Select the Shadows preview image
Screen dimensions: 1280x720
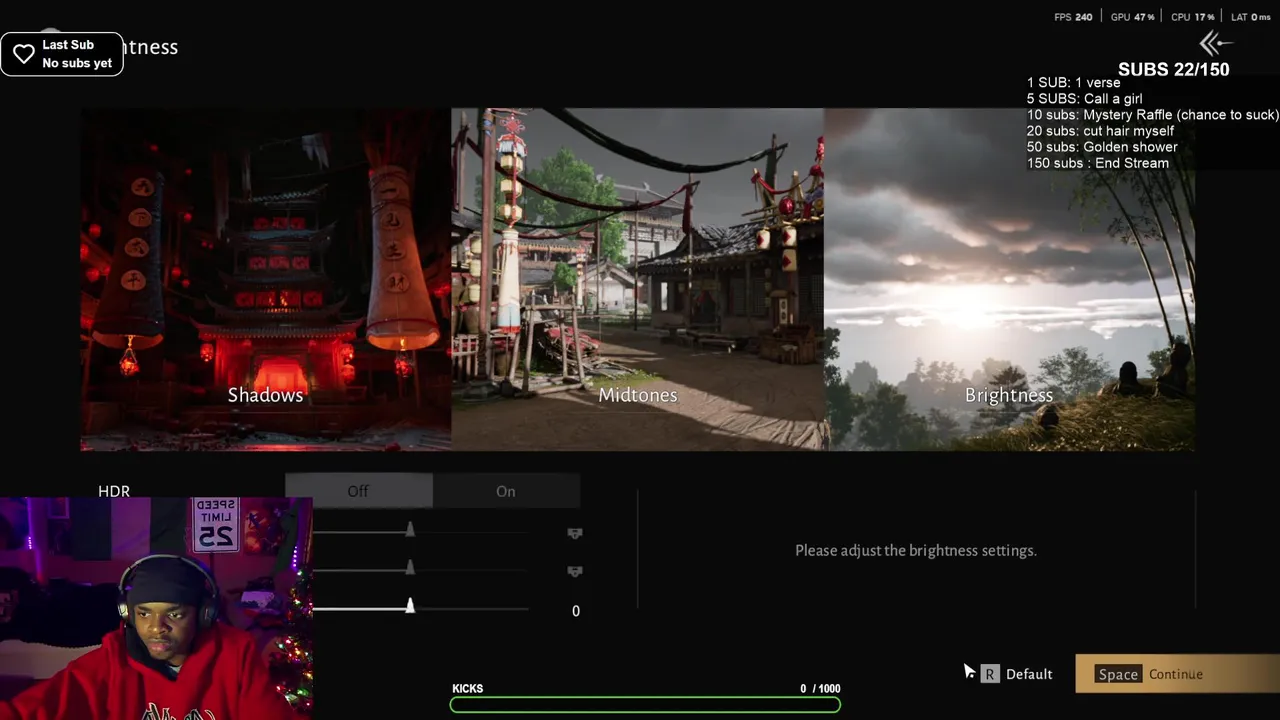[265, 279]
